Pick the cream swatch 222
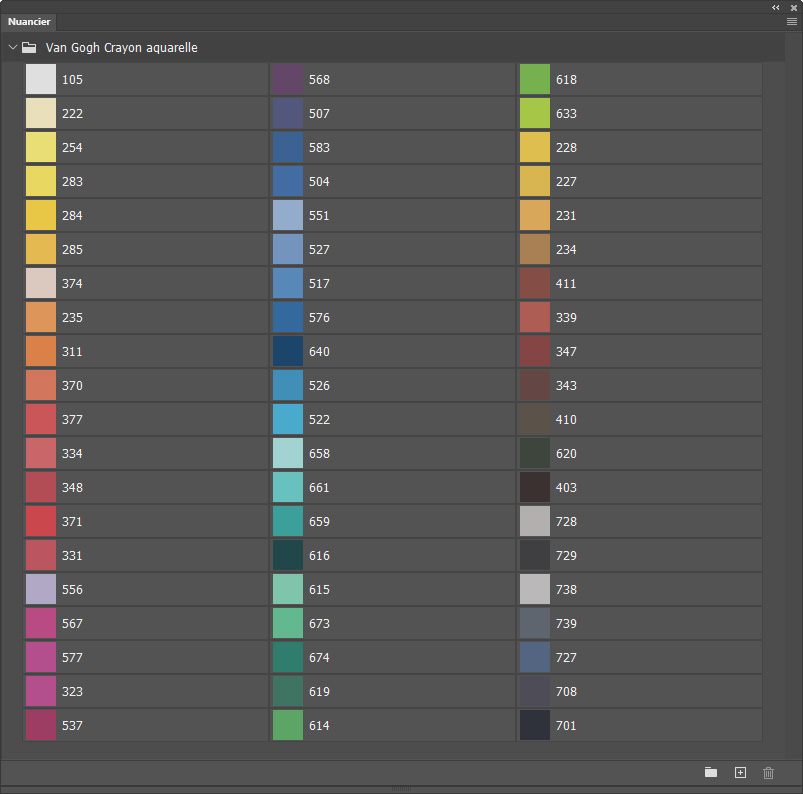This screenshot has height=794, width=803. tap(41, 113)
